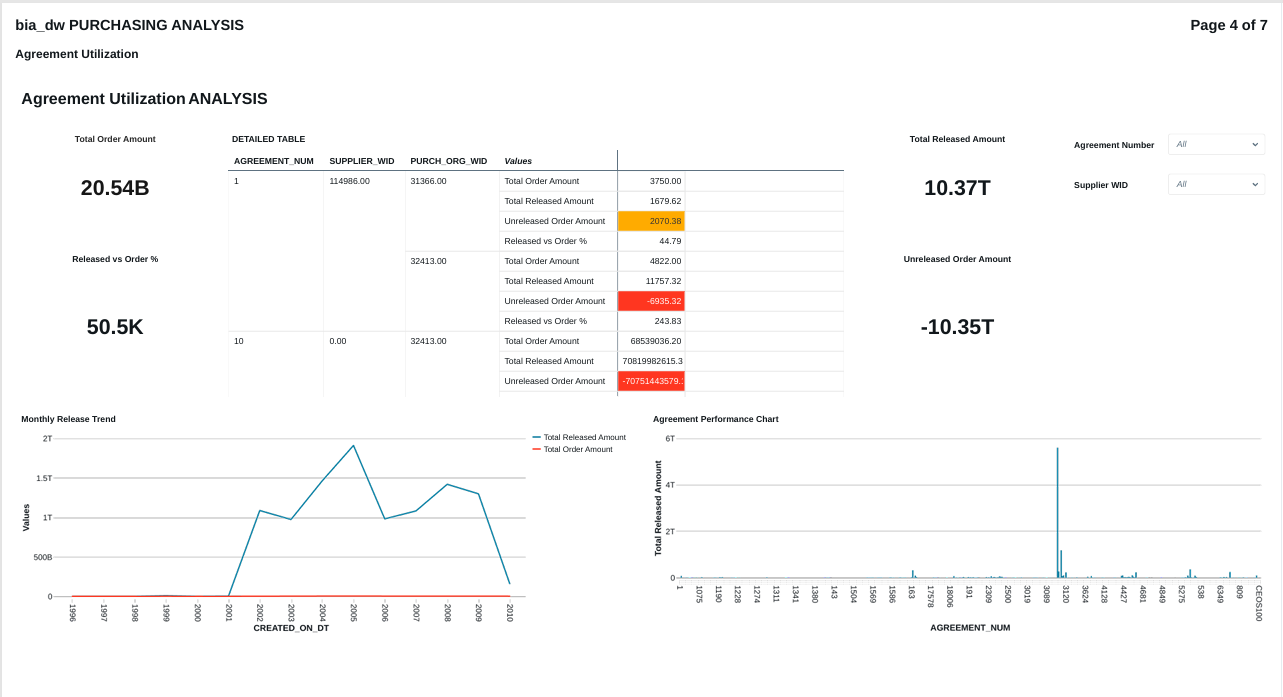Select the 50.5K released vs order KPI
Image resolution: width=1283 pixels, height=697 pixels.
coord(115,327)
